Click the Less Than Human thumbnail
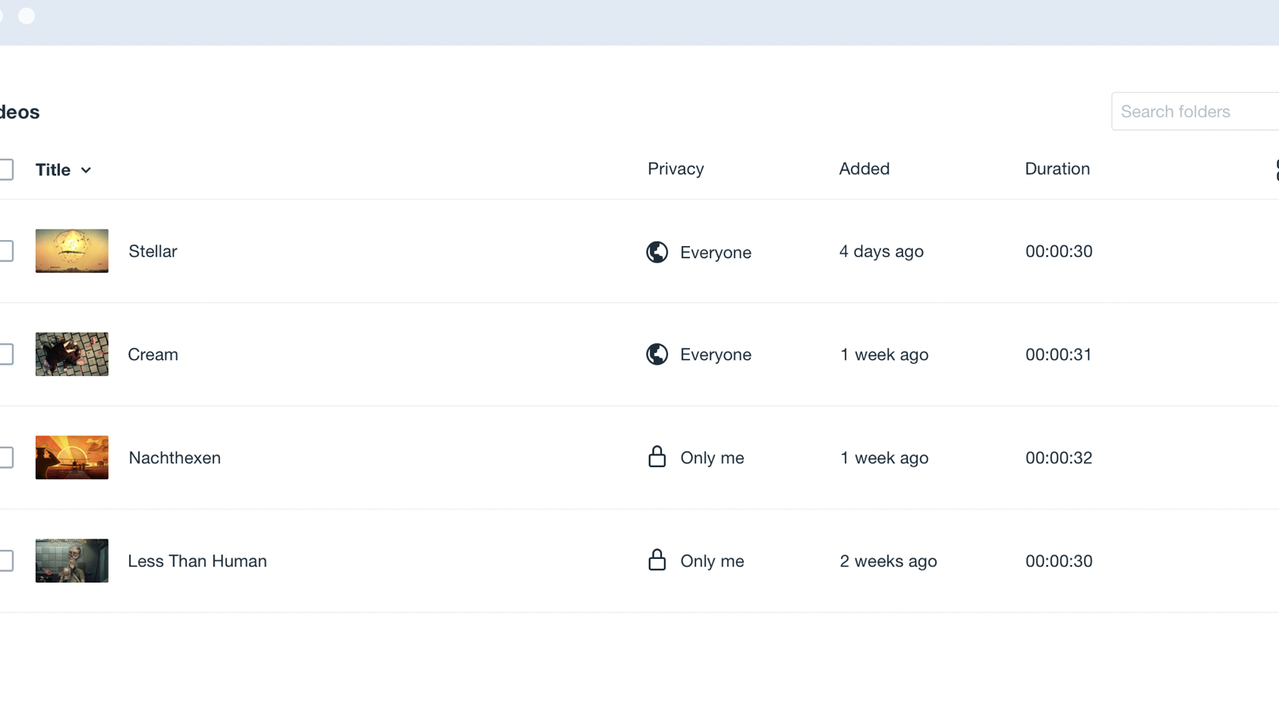The height and width of the screenshot is (720, 1279). pos(72,561)
